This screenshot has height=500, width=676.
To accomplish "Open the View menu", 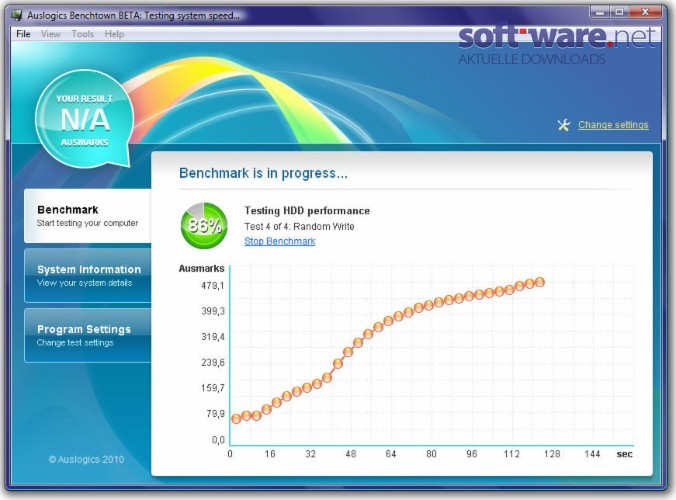I will [x=50, y=34].
